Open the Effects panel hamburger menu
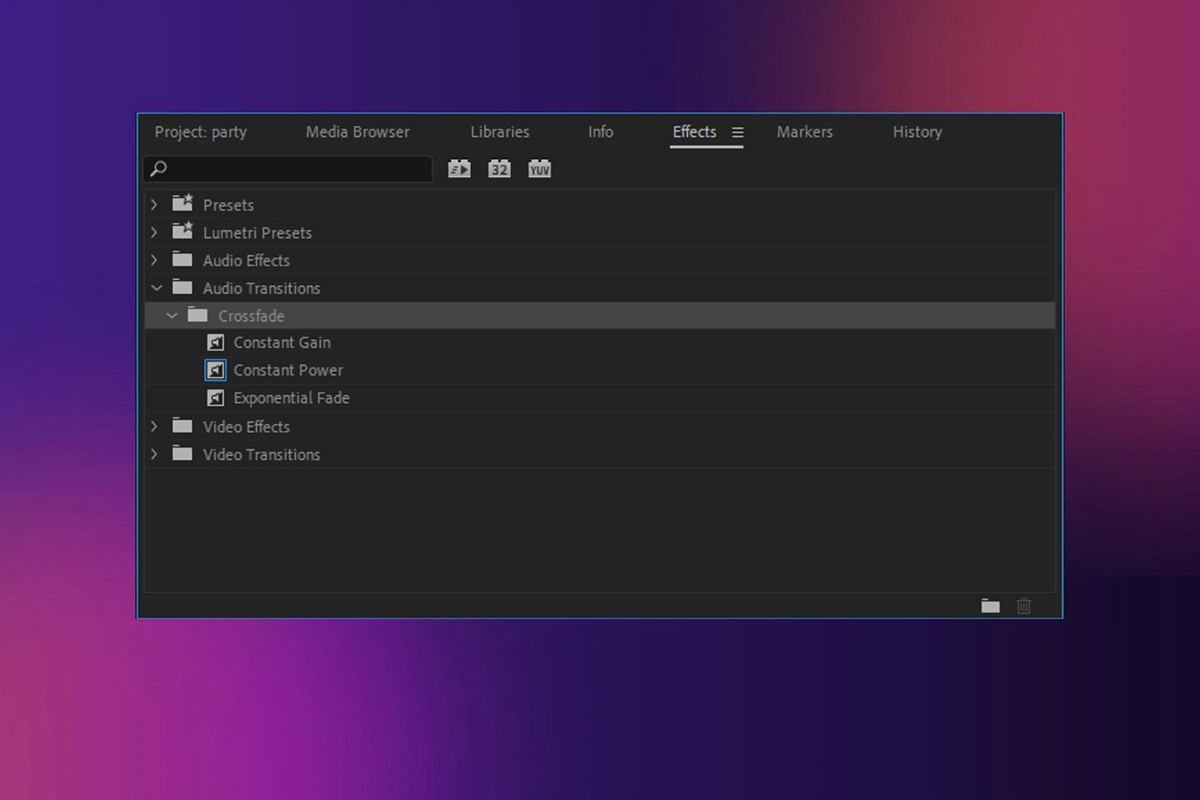The width and height of the screenshot is (1200, 800). pos(738,132)
